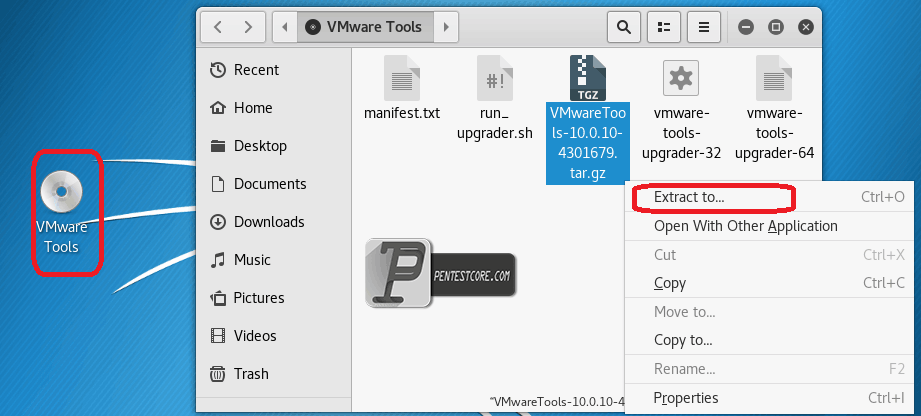Open Home in the sidebar
921x416 pixels.
[274, 108]
